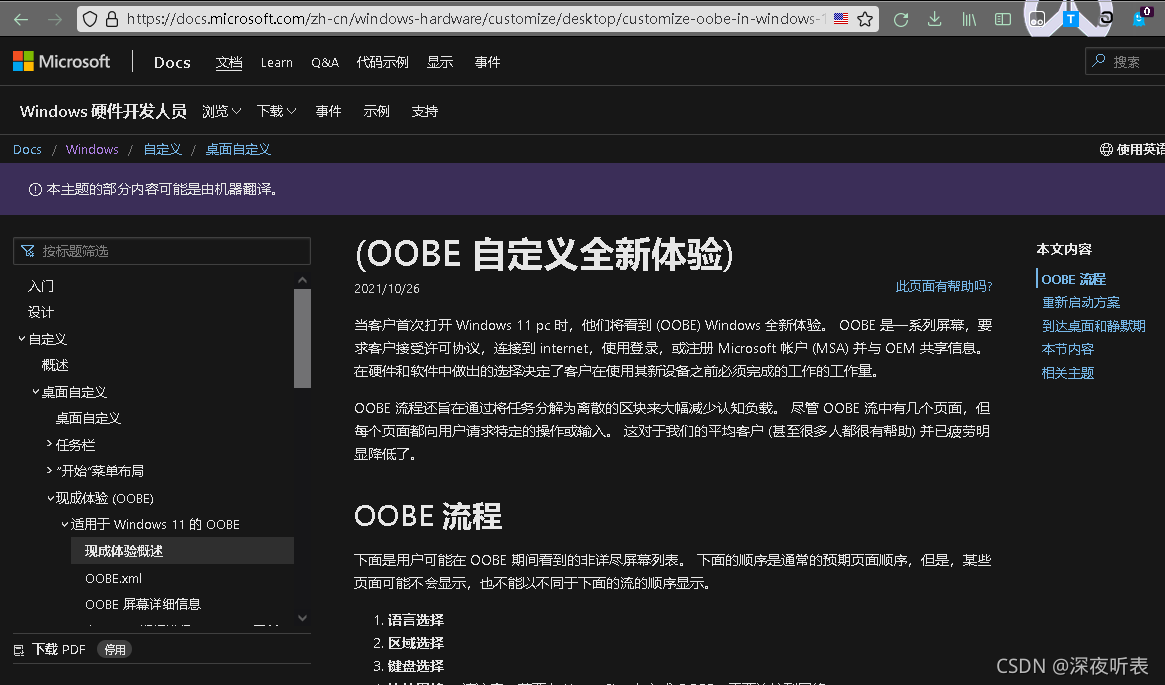Jump to 本节内容 in contents

[1068, 349]
